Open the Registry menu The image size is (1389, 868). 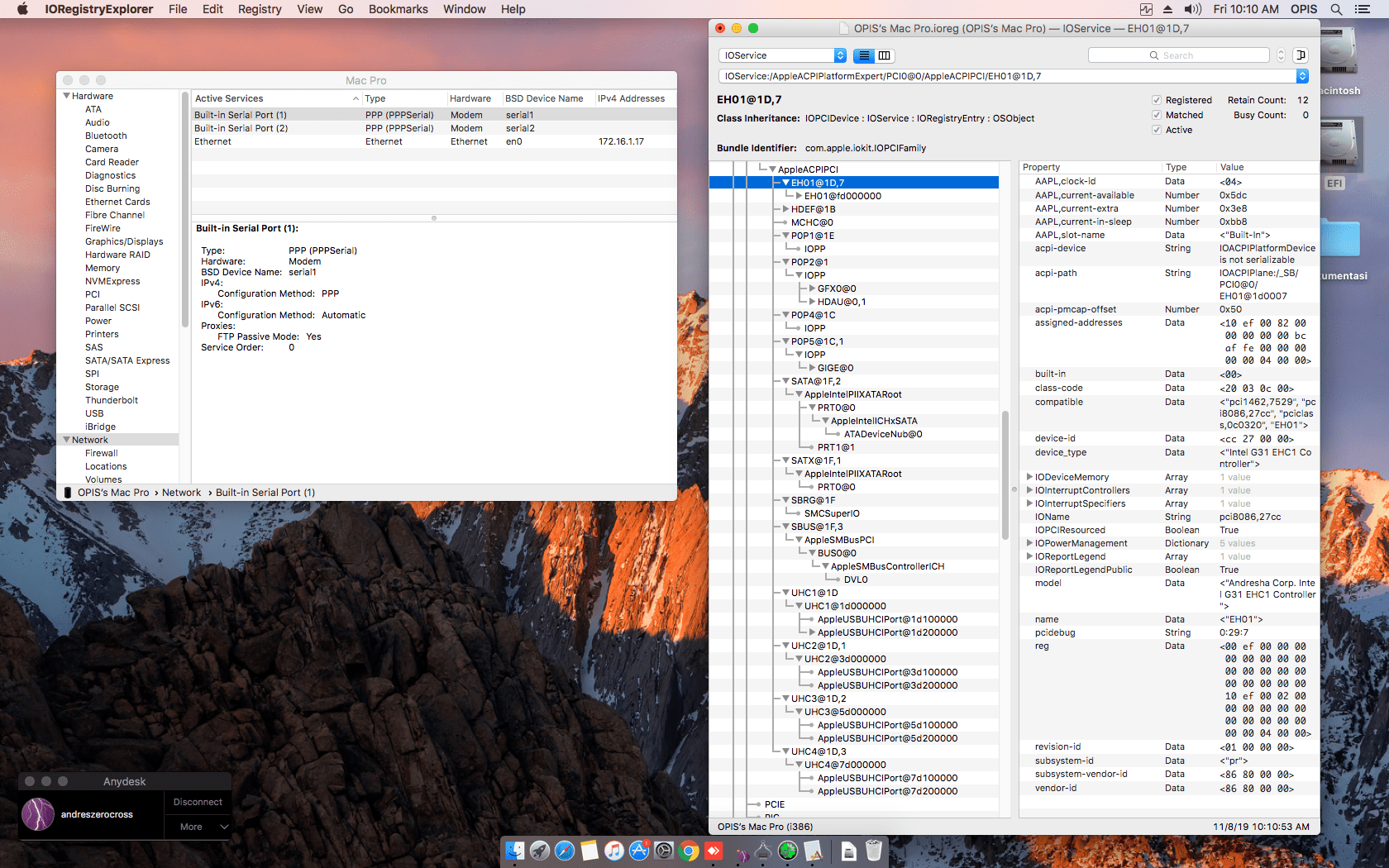point(260,9)
